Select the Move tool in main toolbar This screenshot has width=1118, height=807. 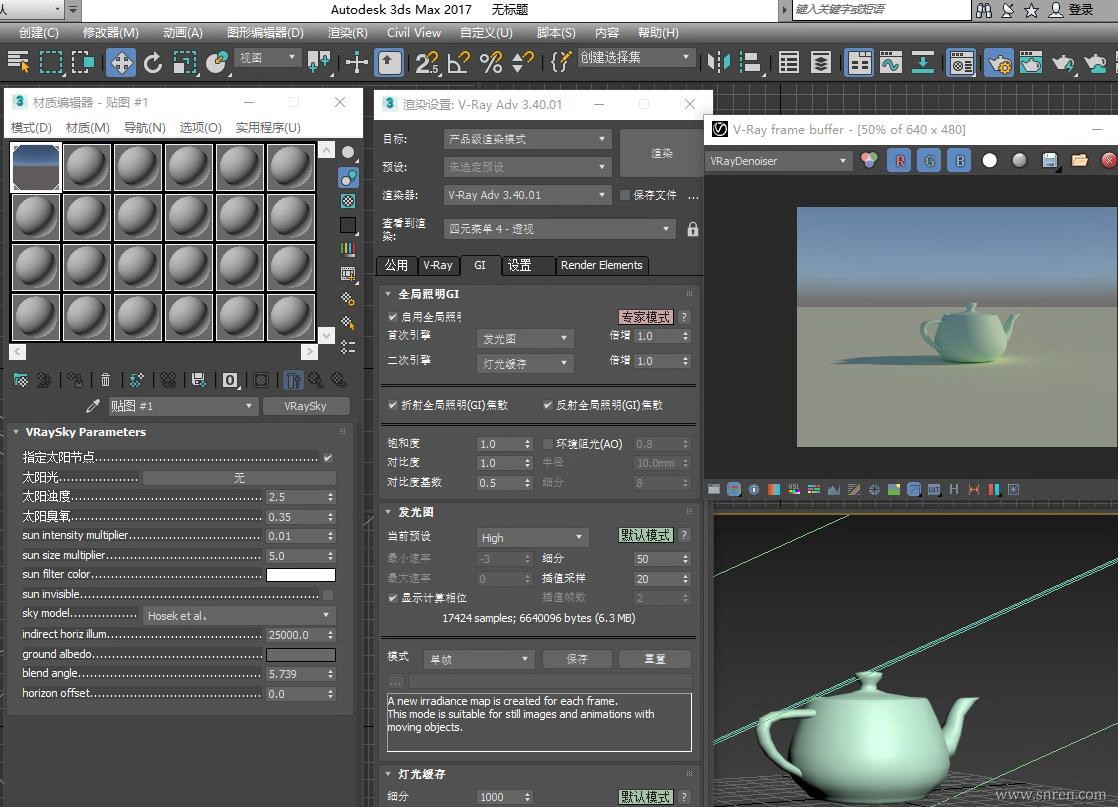[x=120, y=63]
